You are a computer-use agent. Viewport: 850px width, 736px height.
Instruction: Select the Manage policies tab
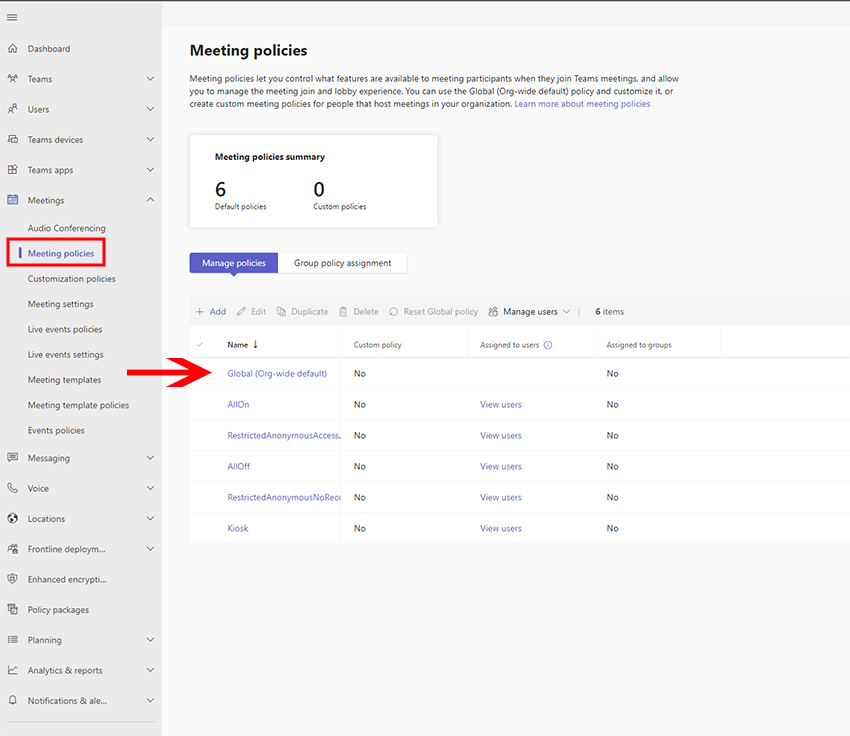(x=234, y=263)
